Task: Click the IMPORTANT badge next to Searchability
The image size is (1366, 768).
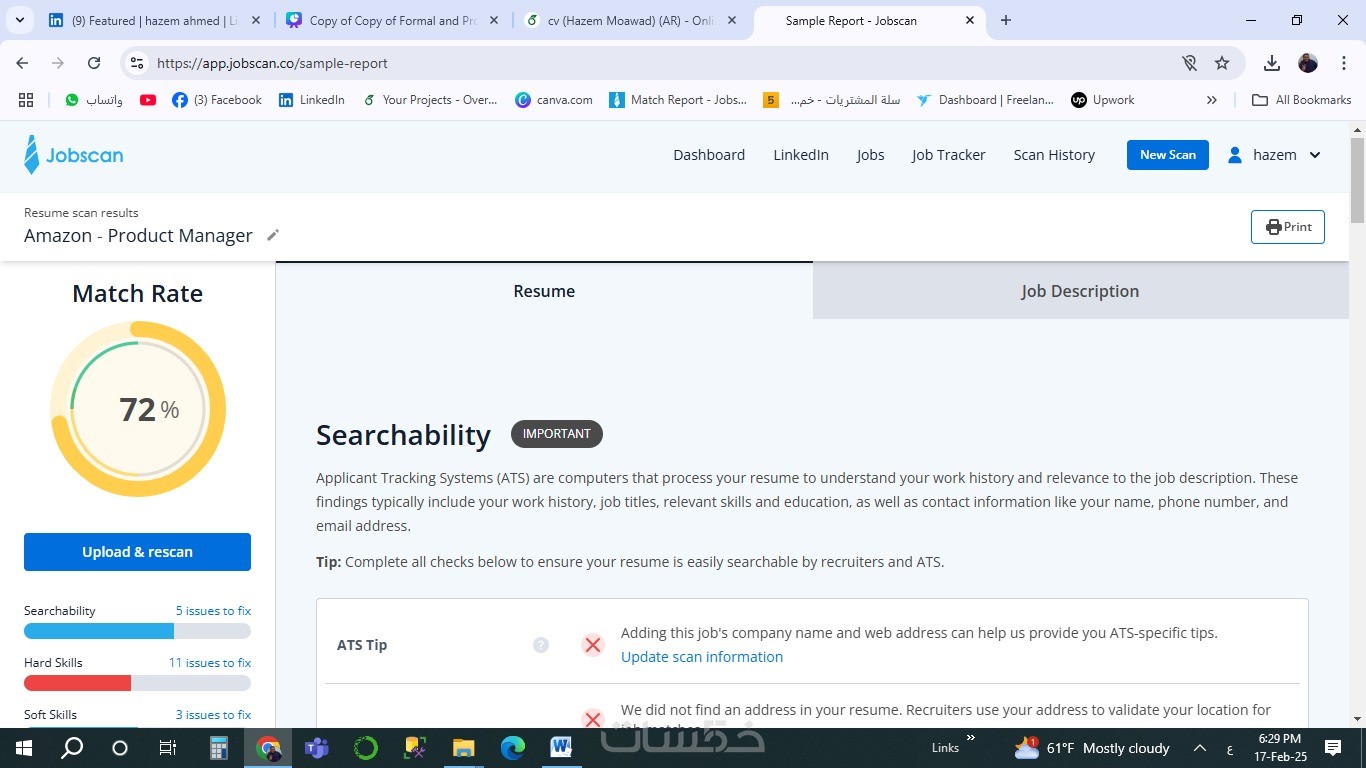Action: click(557, 434)
